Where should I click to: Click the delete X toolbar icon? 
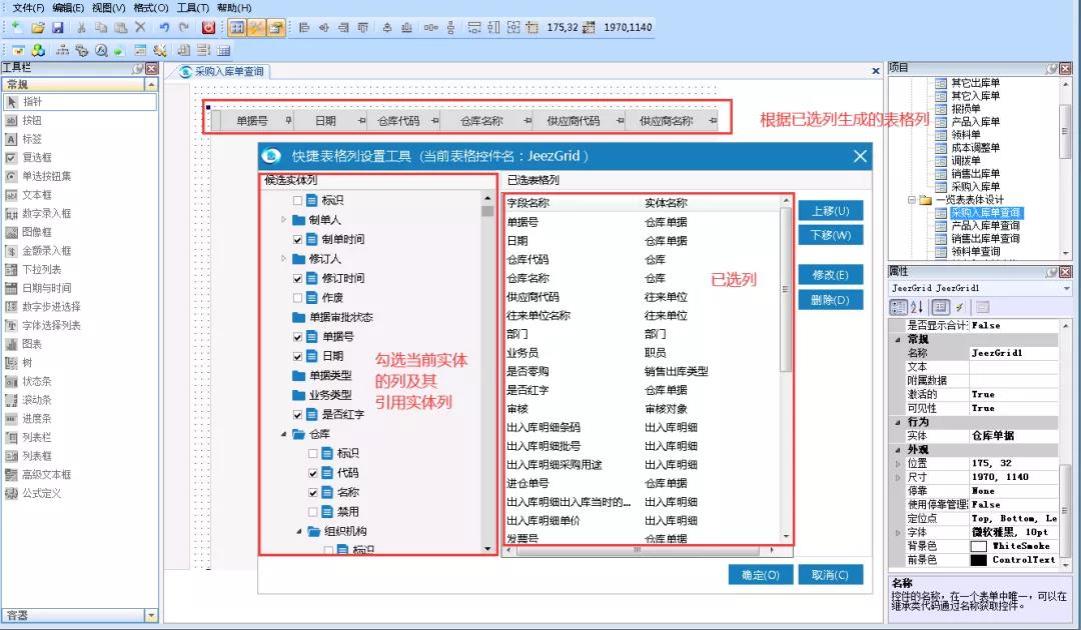point(141,28)
